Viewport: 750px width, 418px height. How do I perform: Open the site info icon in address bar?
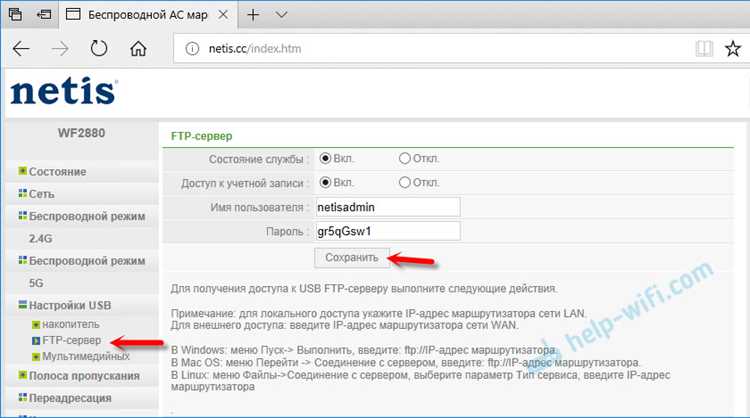(192, 49)
